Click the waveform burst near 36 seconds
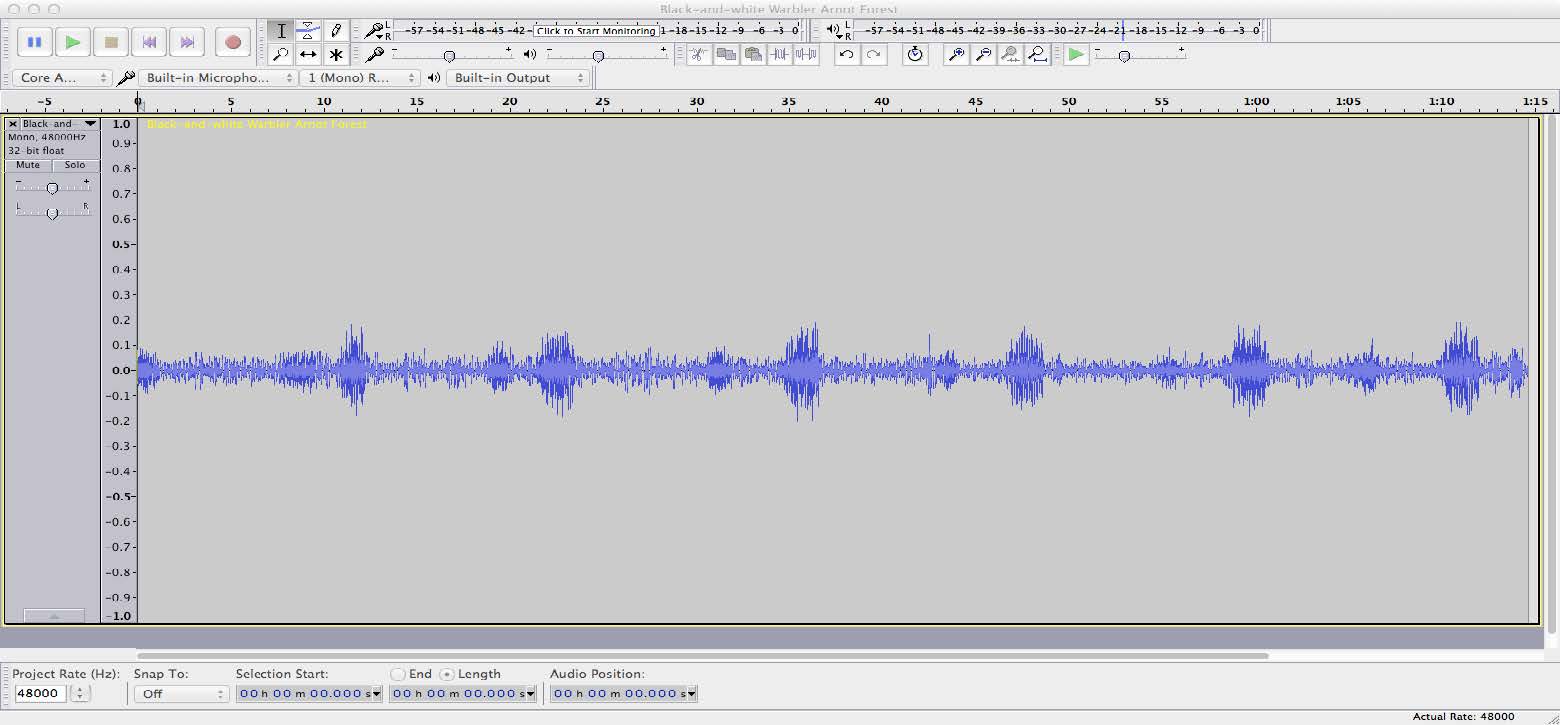The height and width of the screenshot is (725, 1560). point(801,370)
